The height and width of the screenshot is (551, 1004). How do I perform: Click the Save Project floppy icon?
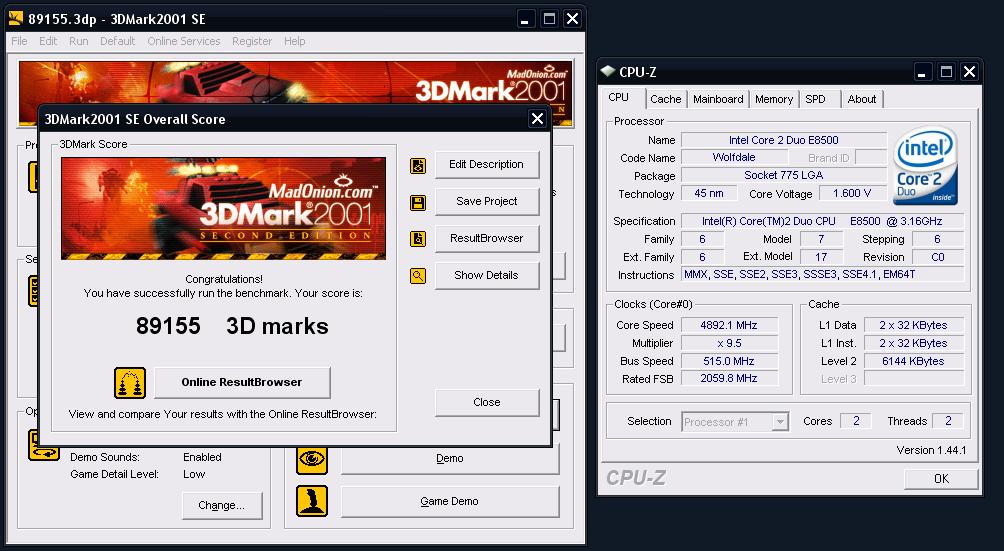[417, 203]
